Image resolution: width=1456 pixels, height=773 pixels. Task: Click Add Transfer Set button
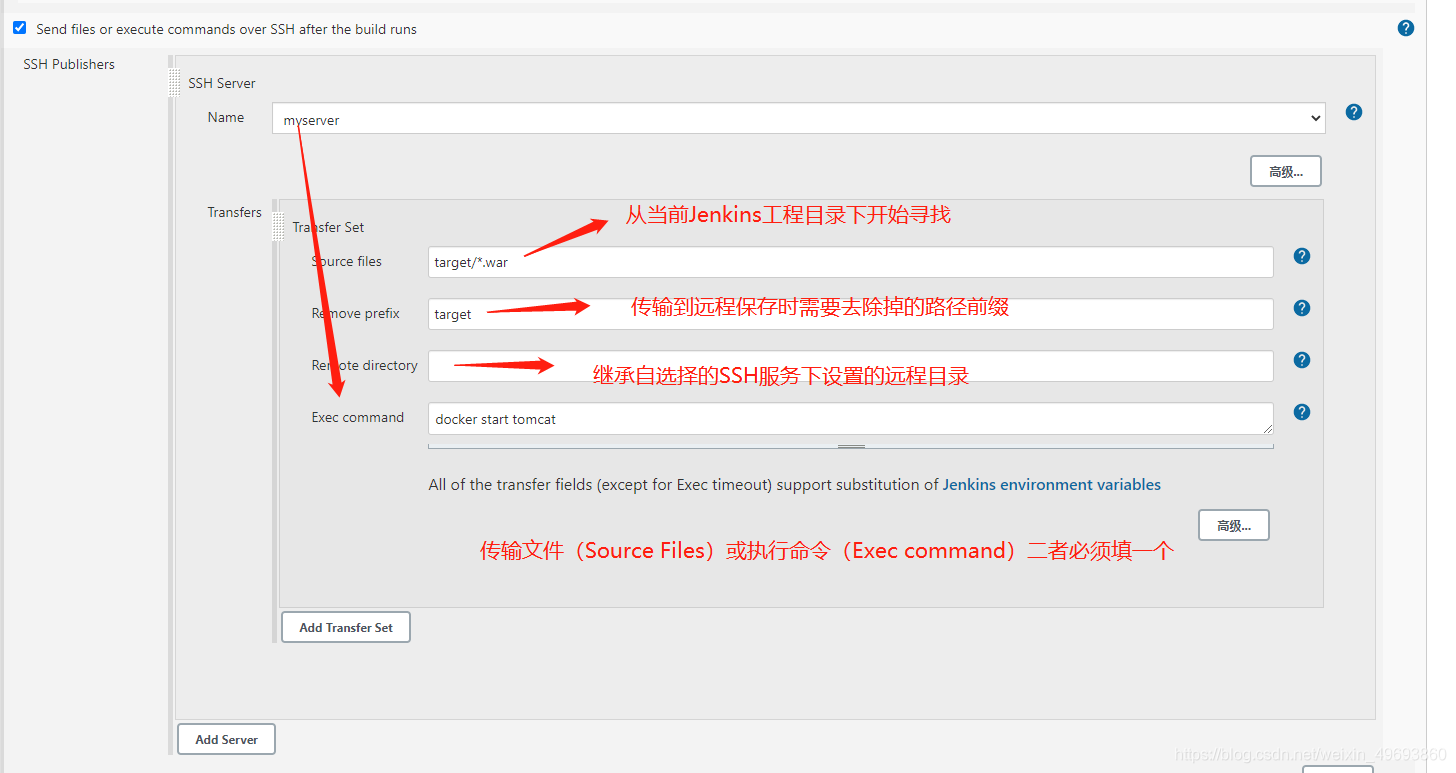point(346,627)
